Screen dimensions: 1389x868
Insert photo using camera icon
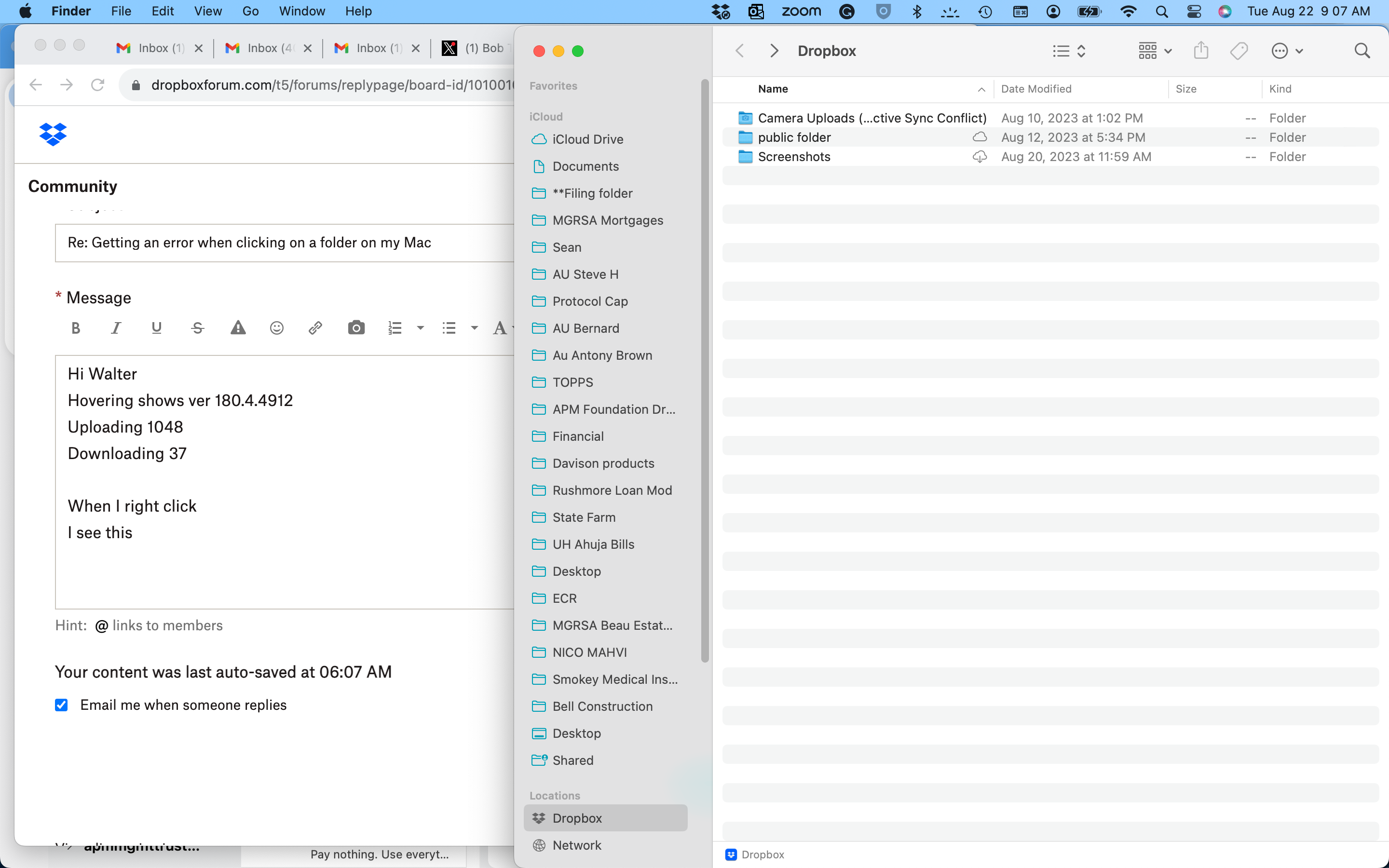(356, 328)
